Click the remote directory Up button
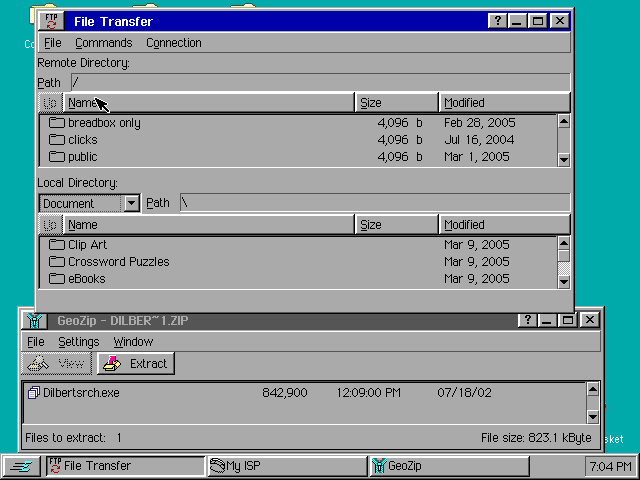This screenshot has width=640, height=480. point(50,103)
